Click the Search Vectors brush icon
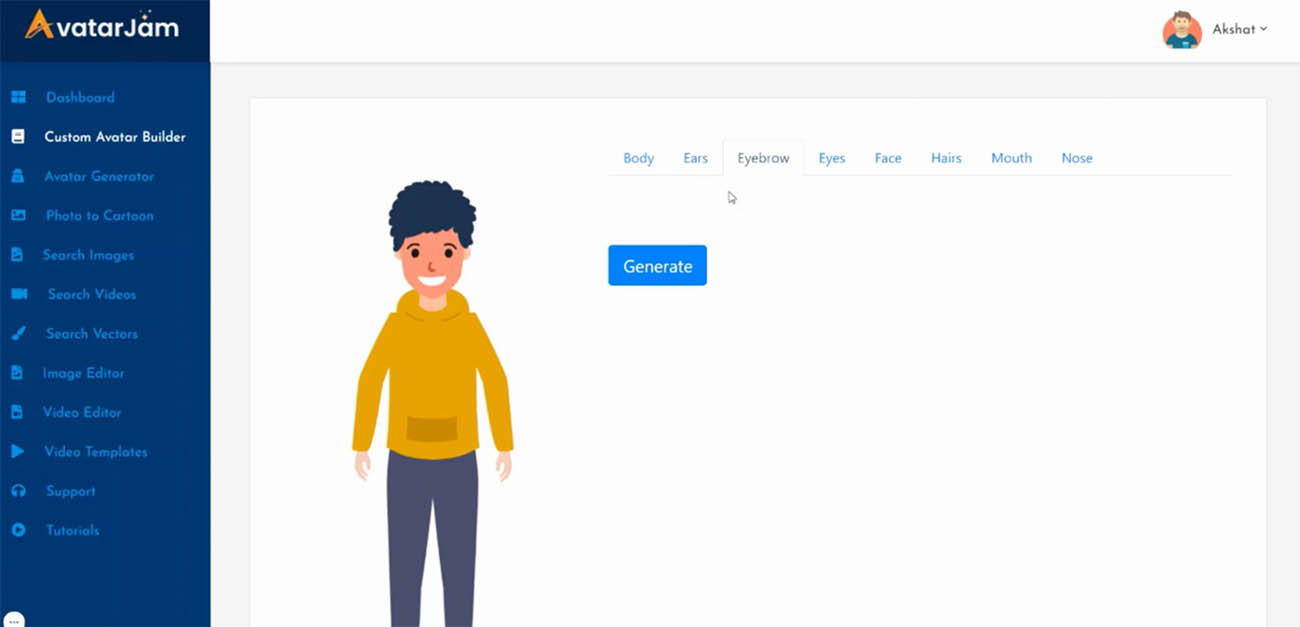Viewport: 1300px width, 627px height. [x=18, y=333]
